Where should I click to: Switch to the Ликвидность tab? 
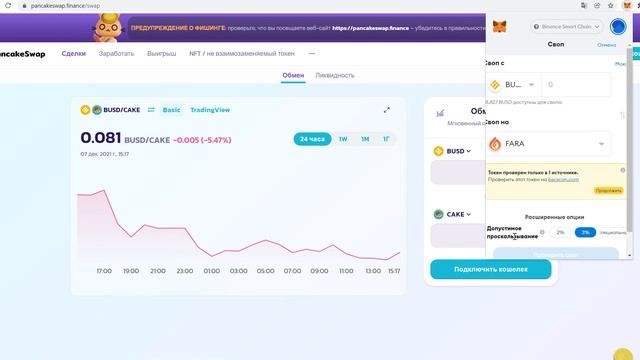tap(335, 76)
